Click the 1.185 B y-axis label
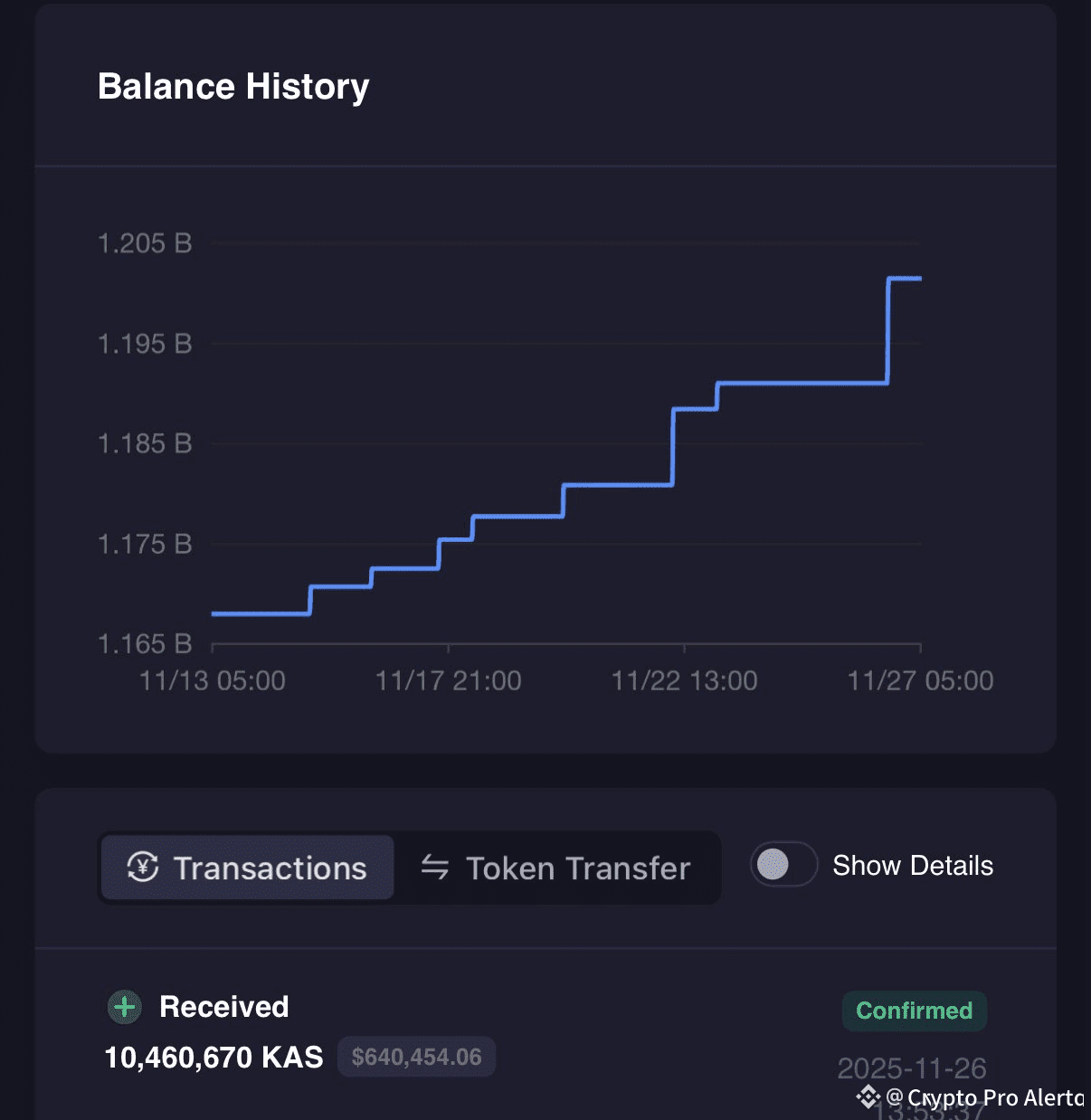This screenshot has height=1120, width=1091. tap(145, 443)
